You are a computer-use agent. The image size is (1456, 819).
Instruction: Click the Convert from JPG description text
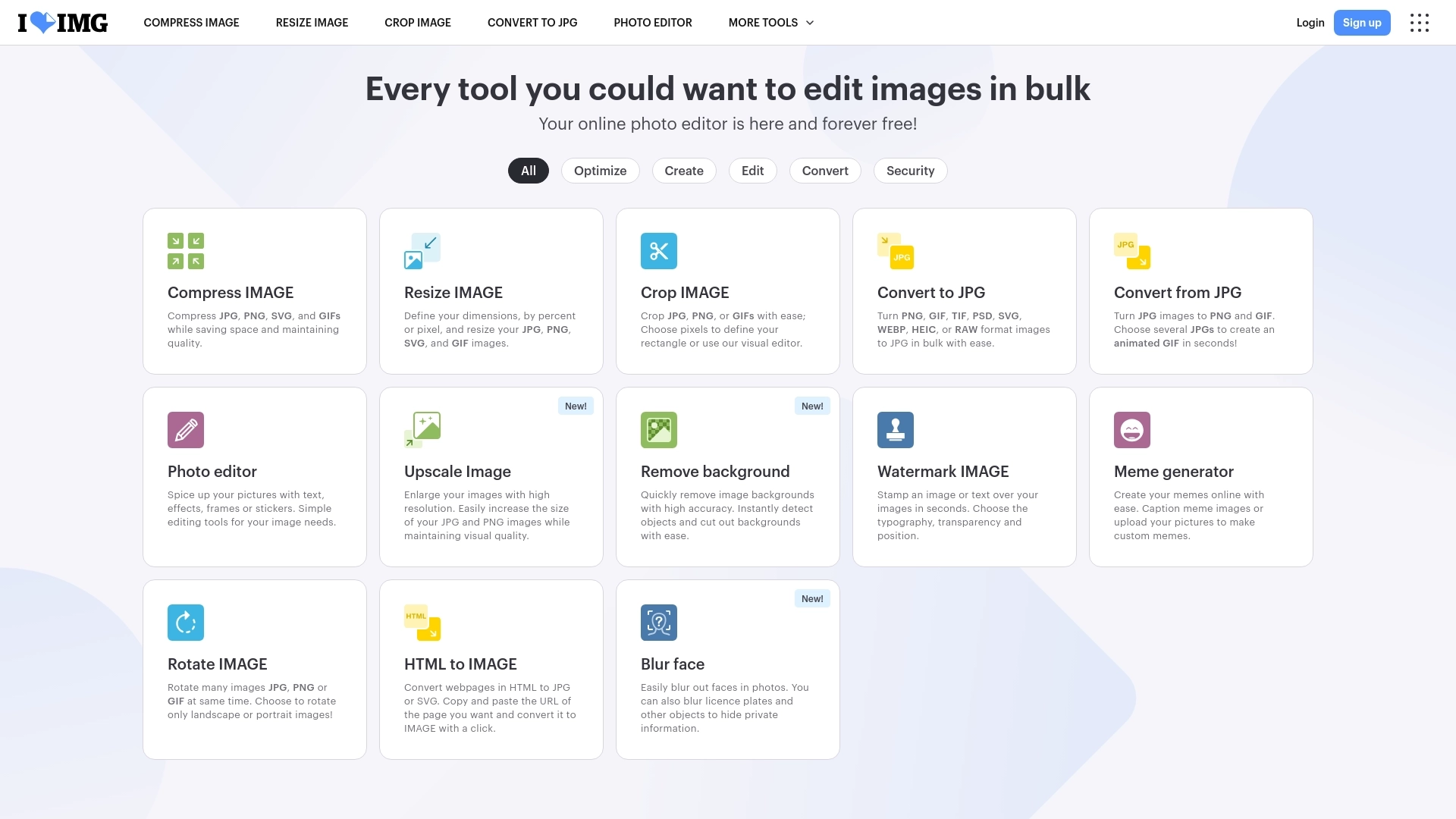click(1194, 330)
